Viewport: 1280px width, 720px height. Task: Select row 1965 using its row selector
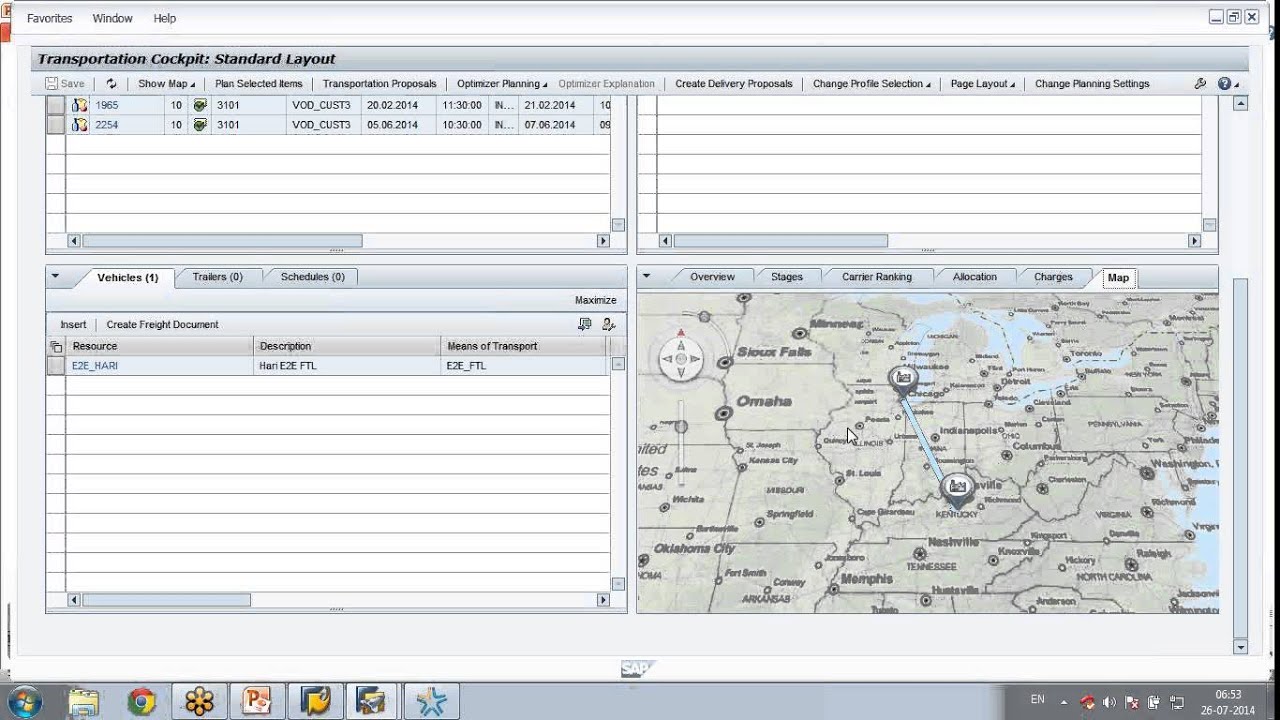56,105
